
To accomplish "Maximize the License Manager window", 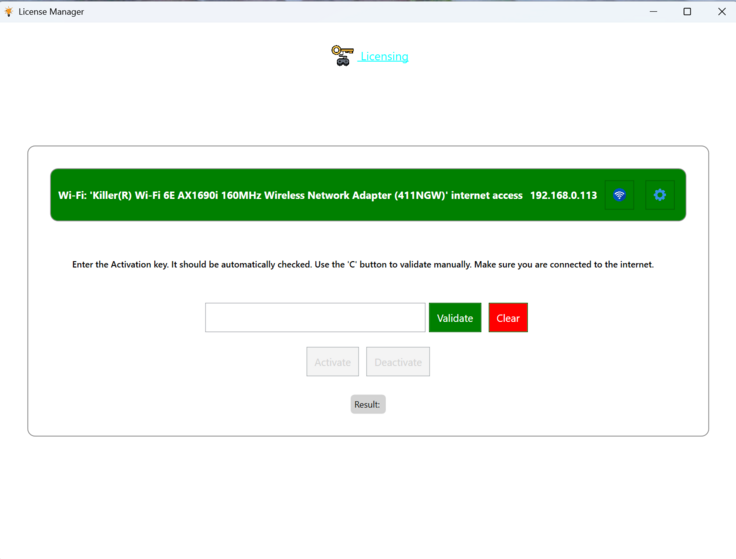I will click(x=687, y=11).
